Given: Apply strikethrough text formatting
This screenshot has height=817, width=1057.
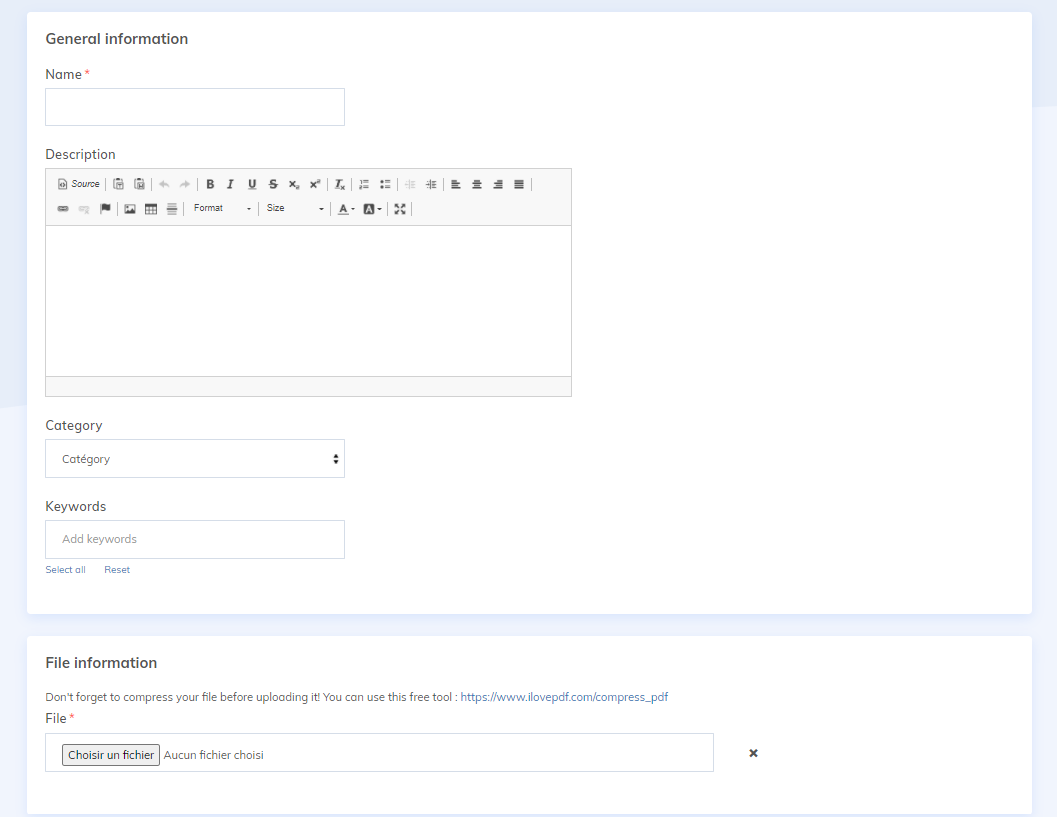Looking at the screenshot, I should pyautogui.click(x=273, y=184).
